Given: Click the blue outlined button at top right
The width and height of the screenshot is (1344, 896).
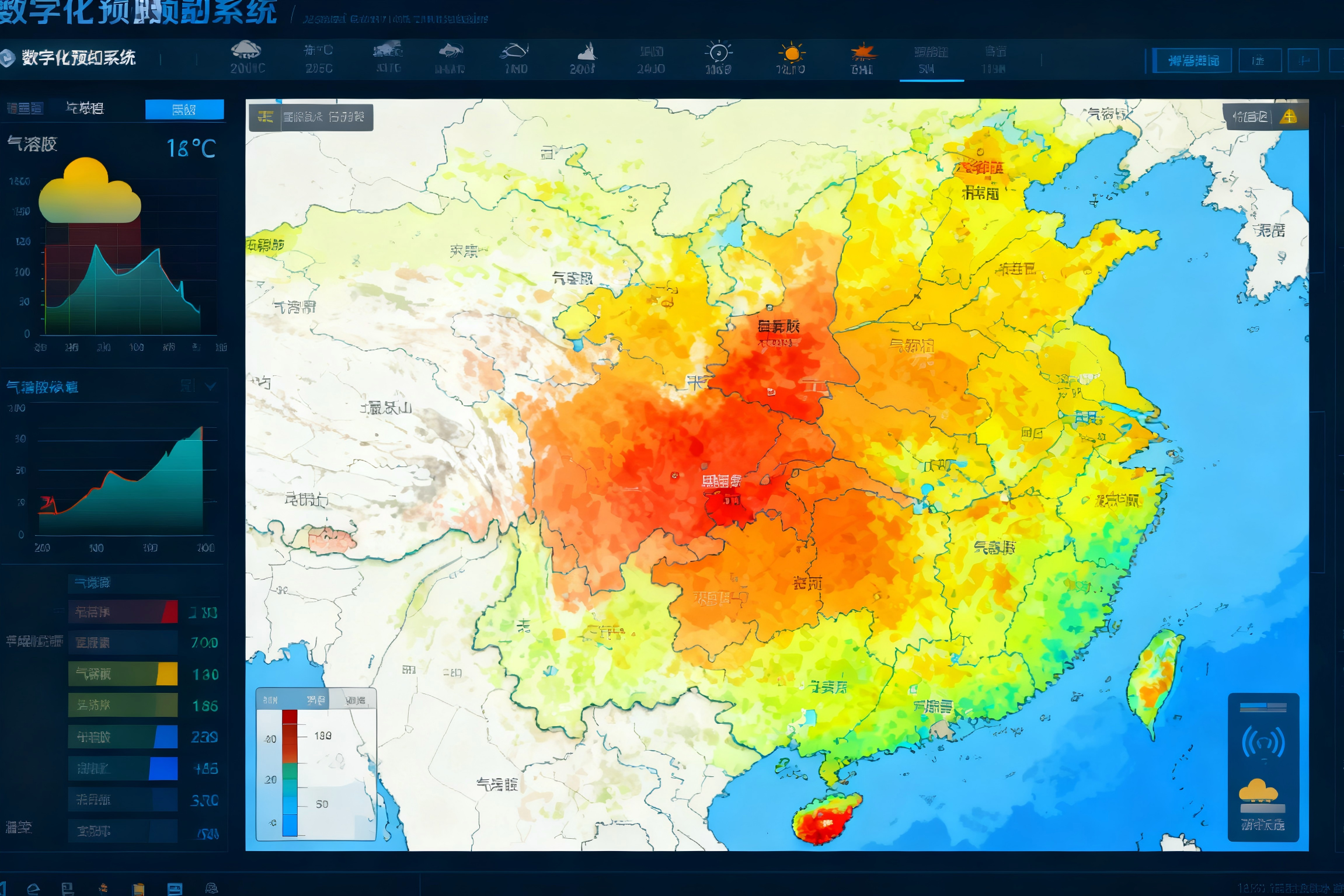Looking at the screenshot, I should 1193,61.
